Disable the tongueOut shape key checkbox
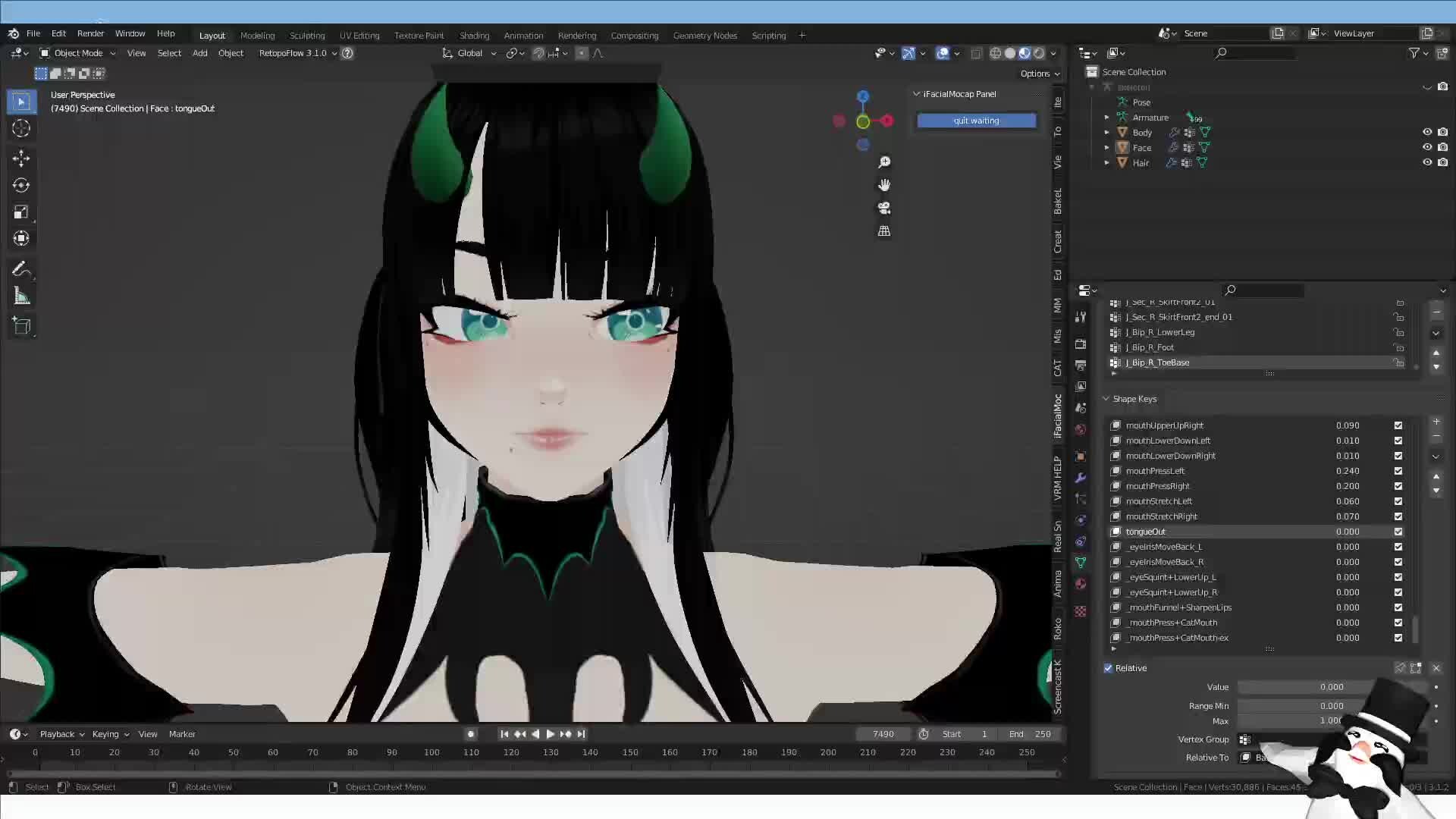Viewport: 1456px width, 819px height. (1398, 532)
